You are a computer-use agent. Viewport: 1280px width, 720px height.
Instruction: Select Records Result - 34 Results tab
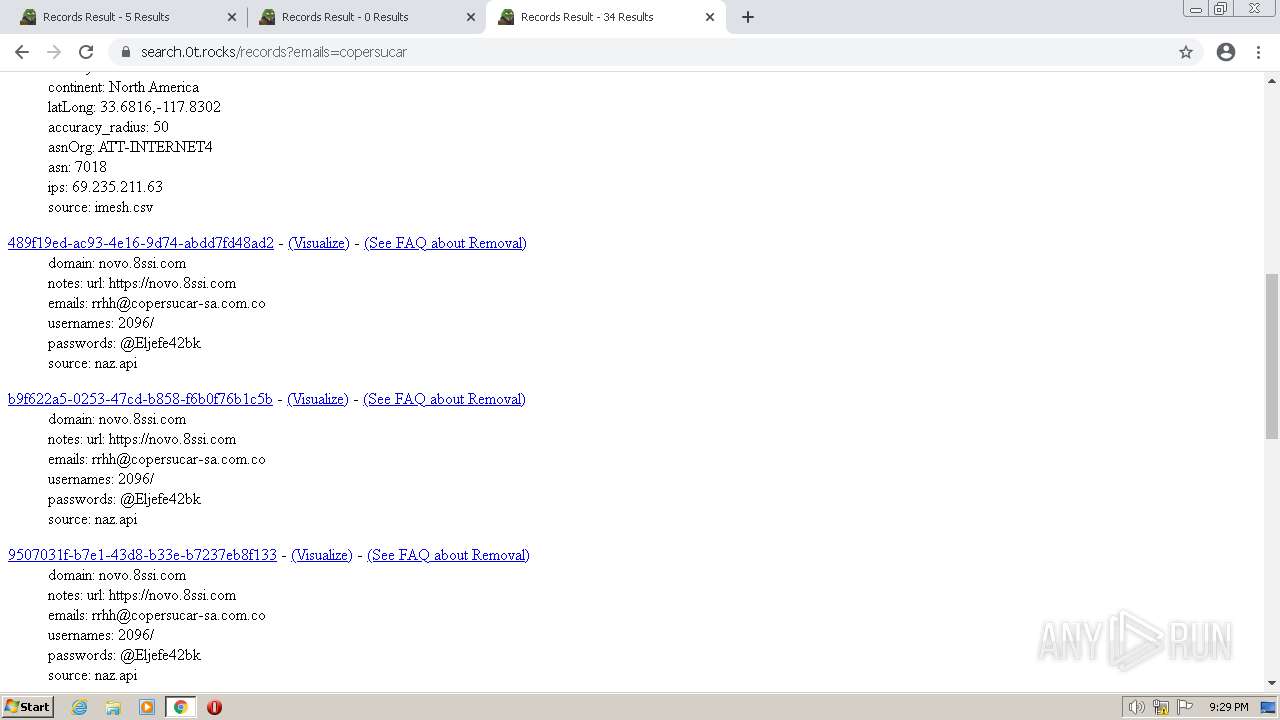[x=605, y=17]
